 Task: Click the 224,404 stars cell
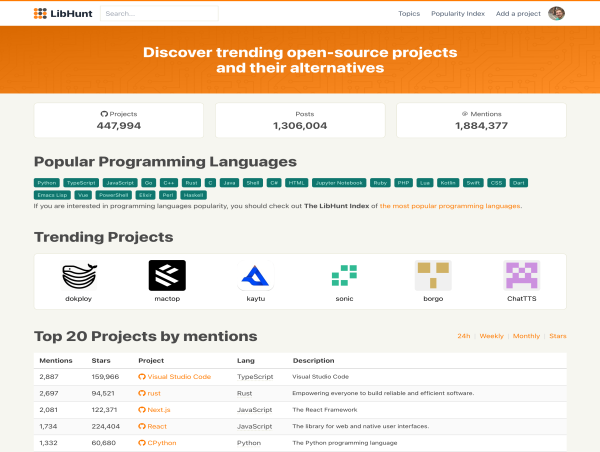point(106,426)
